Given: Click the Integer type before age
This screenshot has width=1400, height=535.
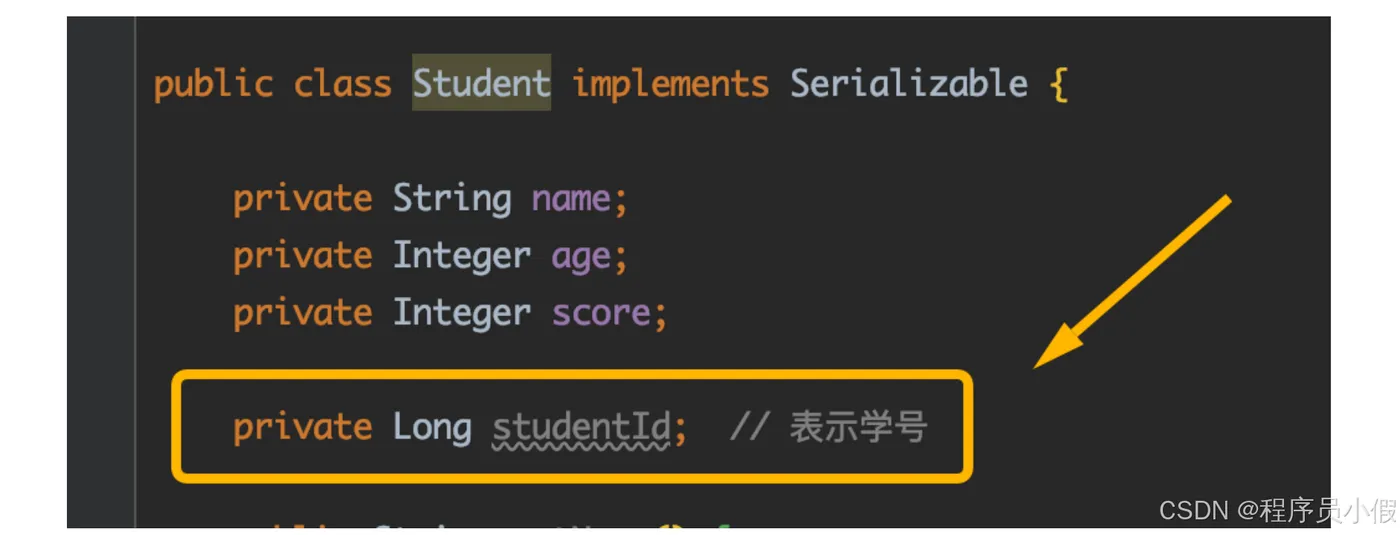Looking at the screenshot, I should tap(461, 256).
